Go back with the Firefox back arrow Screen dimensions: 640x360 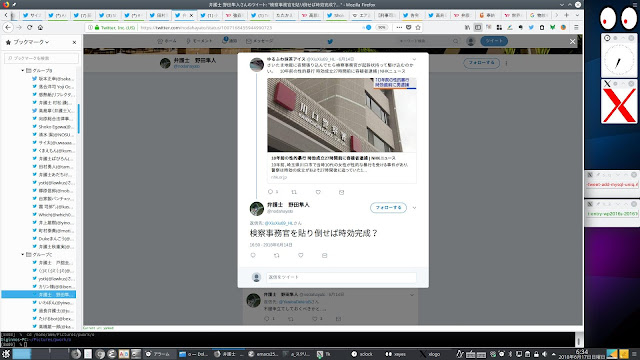8,27
